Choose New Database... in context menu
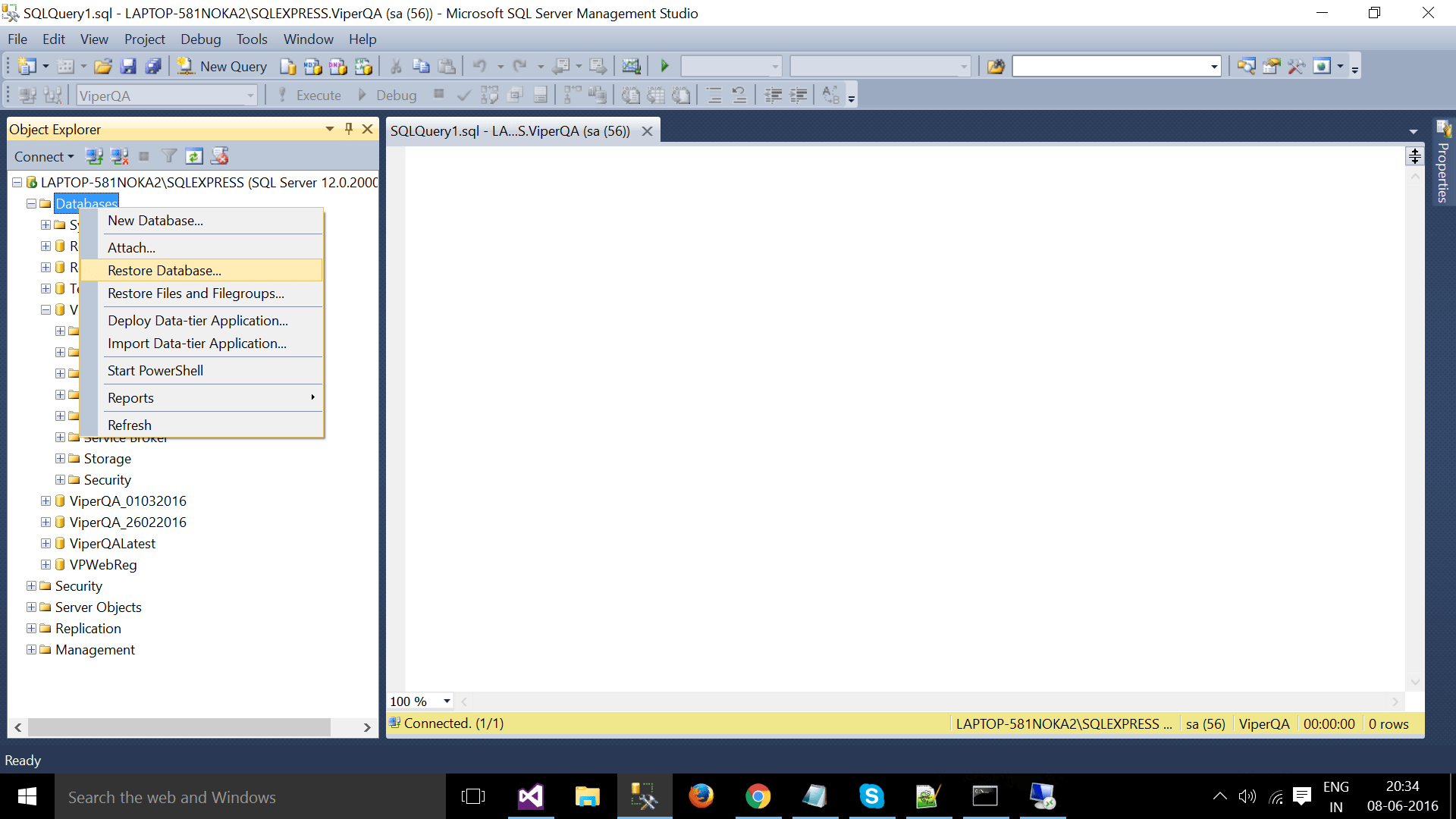This screenshot has height=819, width=1456. coord(155,221)
